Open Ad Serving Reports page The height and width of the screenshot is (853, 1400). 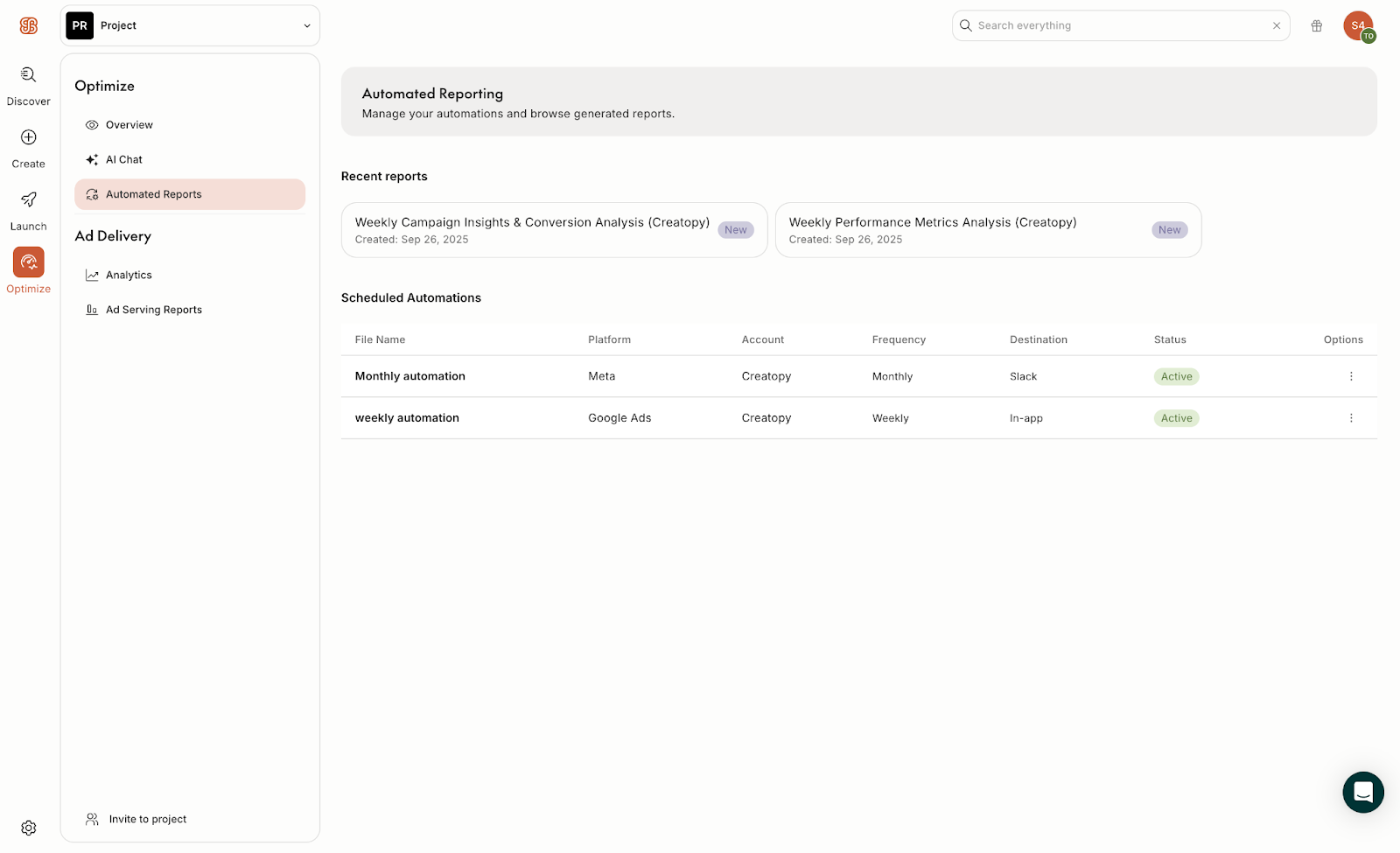[x=153, y=310]
